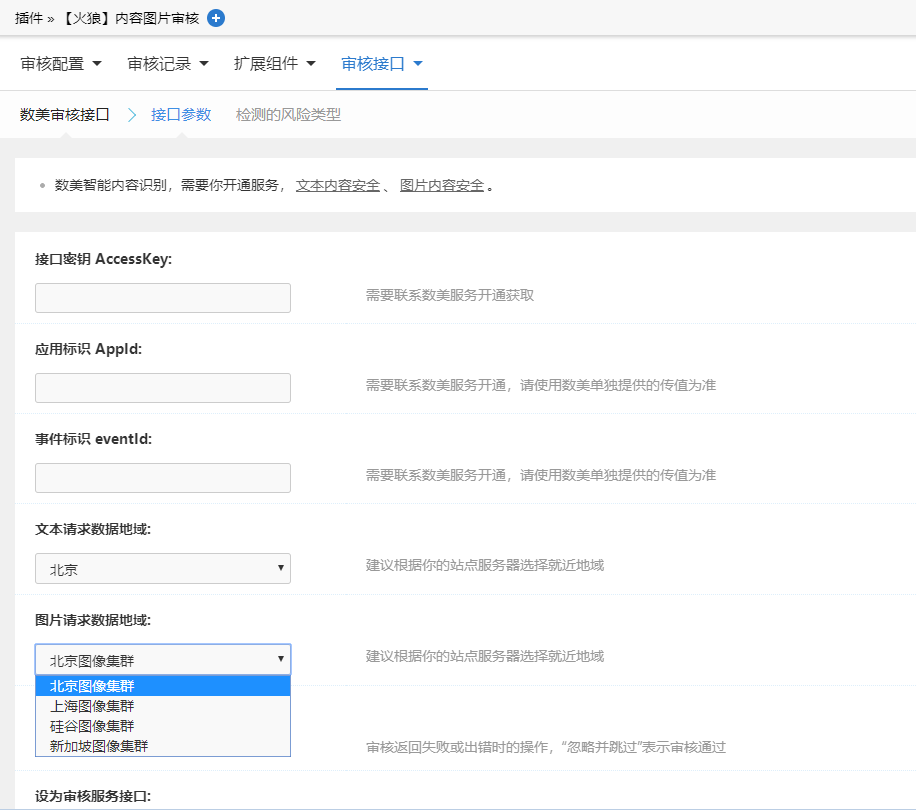Image resolution: width=916 pixels, height=810 pixels.
Task: Select the 接口参数 step
Action: [x=182, y=115]
